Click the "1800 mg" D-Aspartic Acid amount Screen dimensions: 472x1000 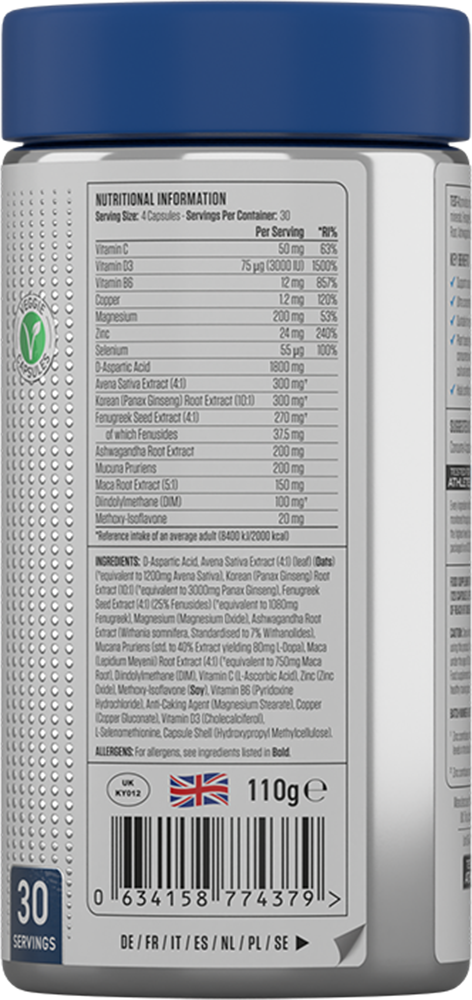click(288, 367)
